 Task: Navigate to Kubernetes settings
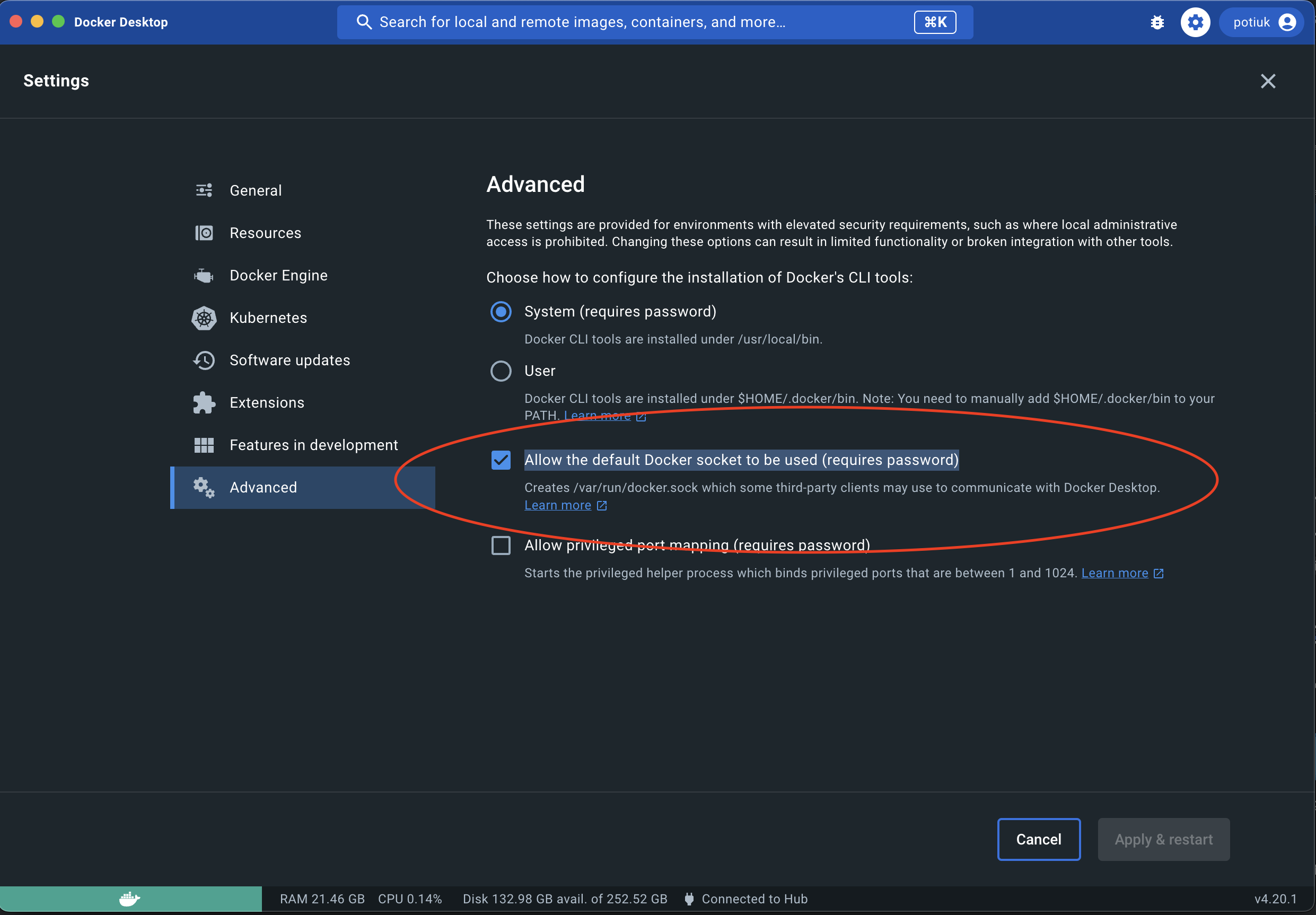(268, 317)
